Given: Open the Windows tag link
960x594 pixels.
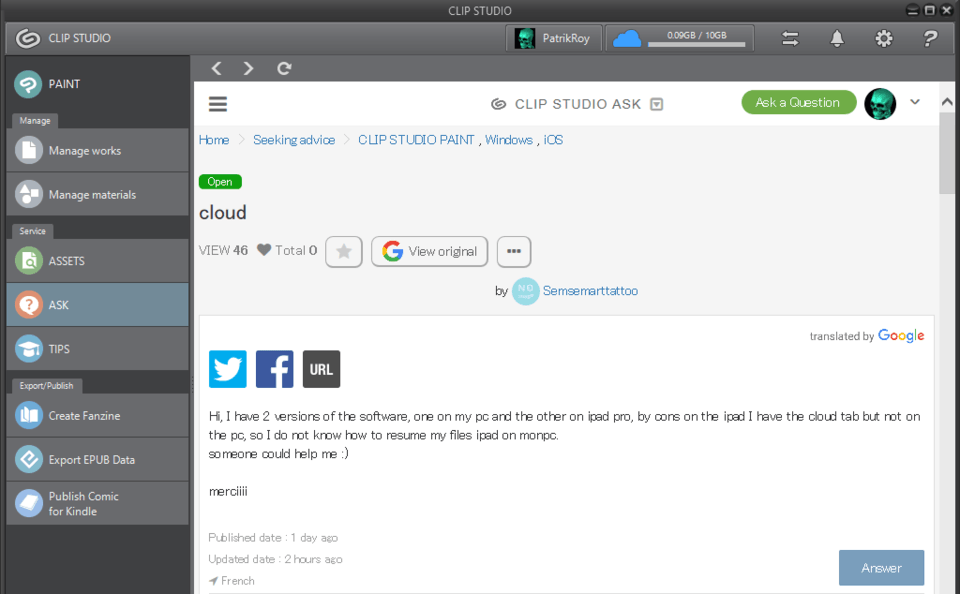Looking at the screenshot, I should [509, 140].
